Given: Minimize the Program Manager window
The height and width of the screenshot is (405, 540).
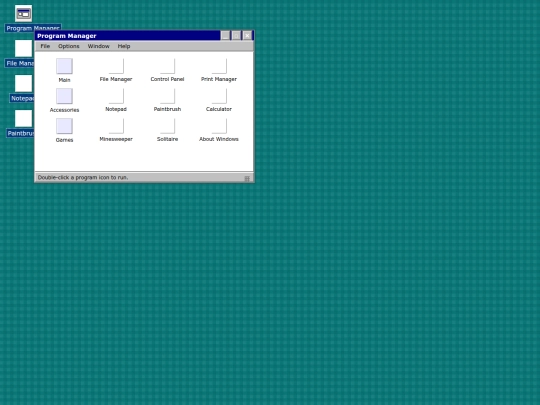Looking at the screenshot, I should [225, 35].
